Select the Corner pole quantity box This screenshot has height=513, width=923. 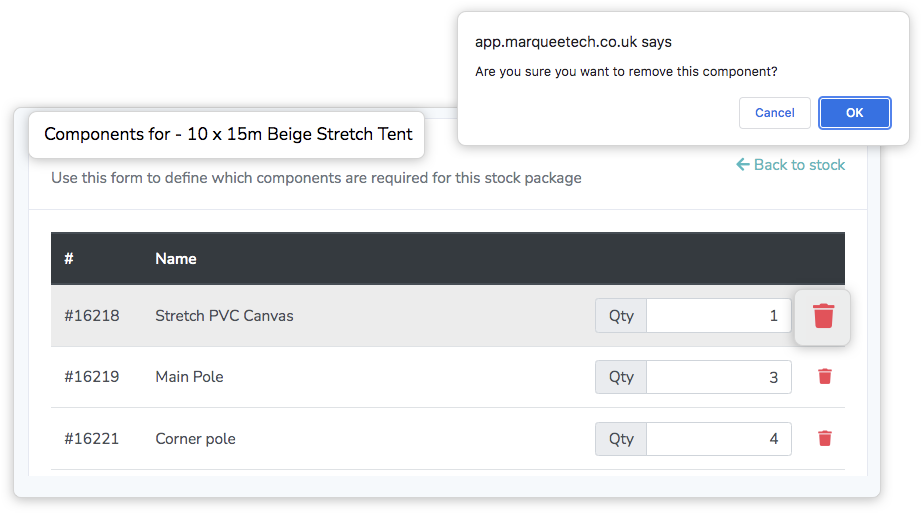coord(719,439)
